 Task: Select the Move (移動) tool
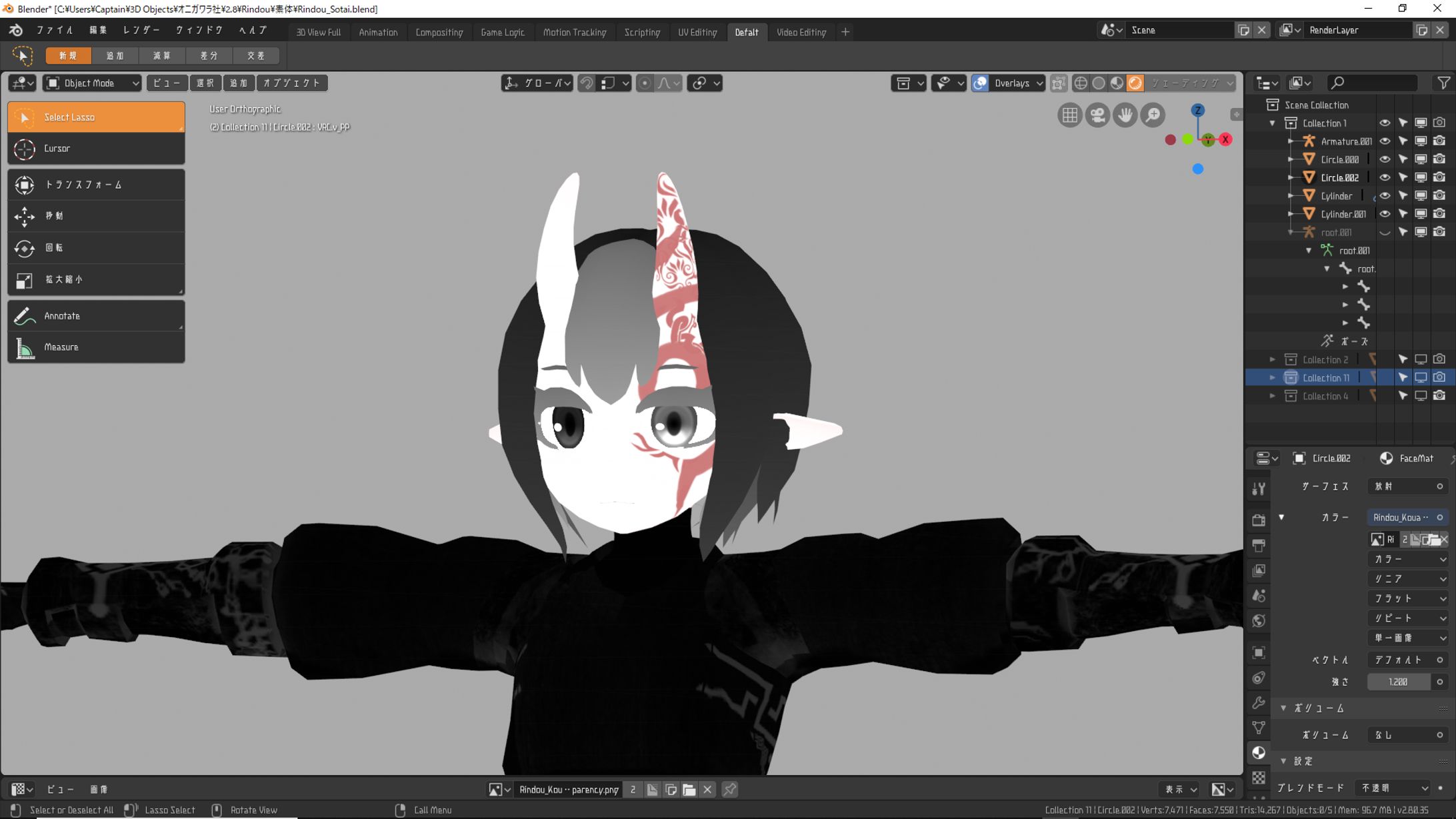click(96, 216)
